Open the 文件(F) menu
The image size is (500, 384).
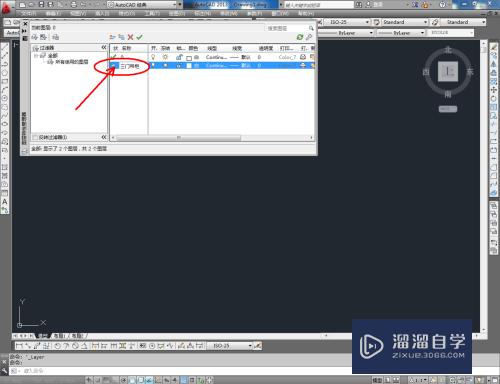[x=28, y=14]
